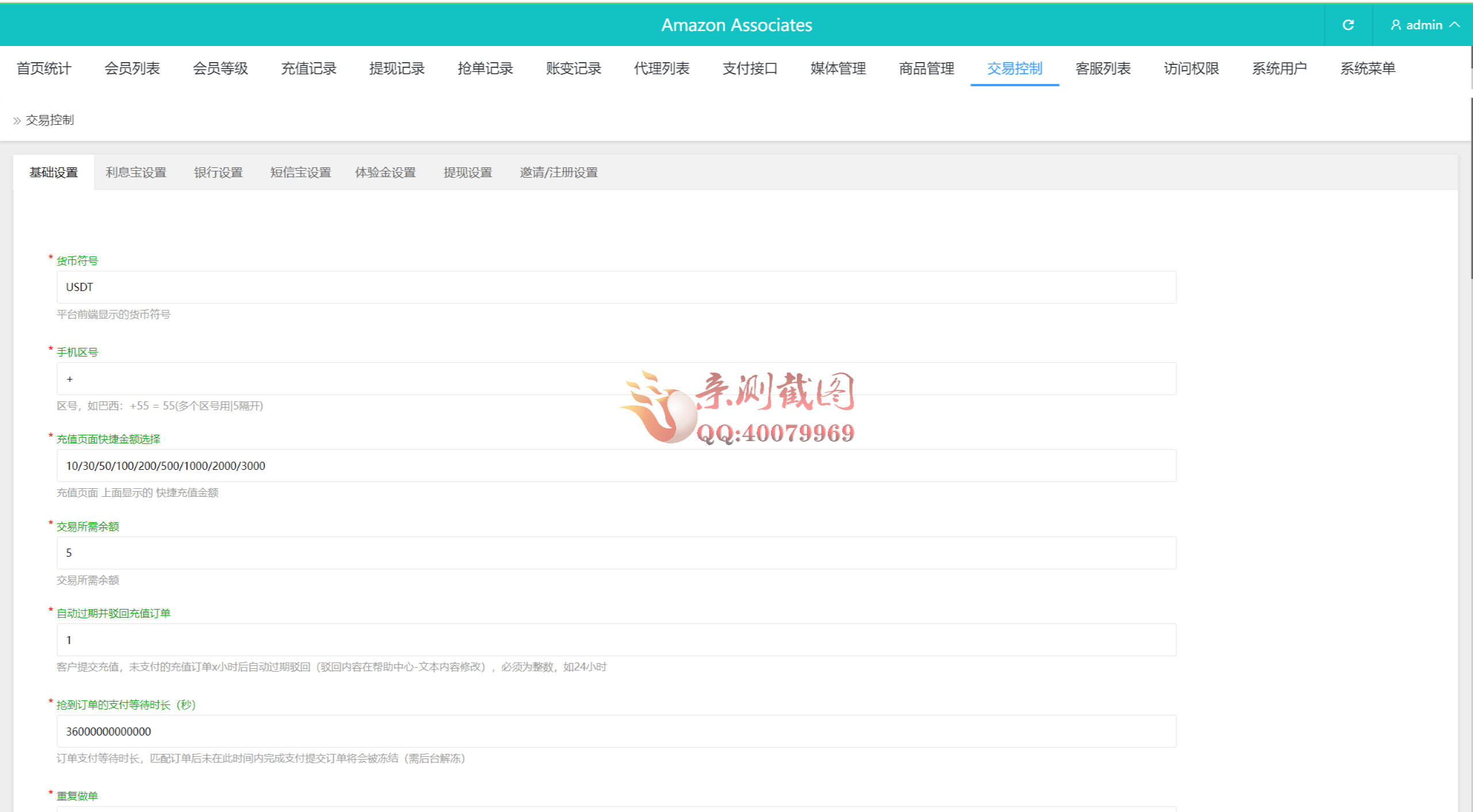Switch to the 体验金设置 tab

click(385, 172)
